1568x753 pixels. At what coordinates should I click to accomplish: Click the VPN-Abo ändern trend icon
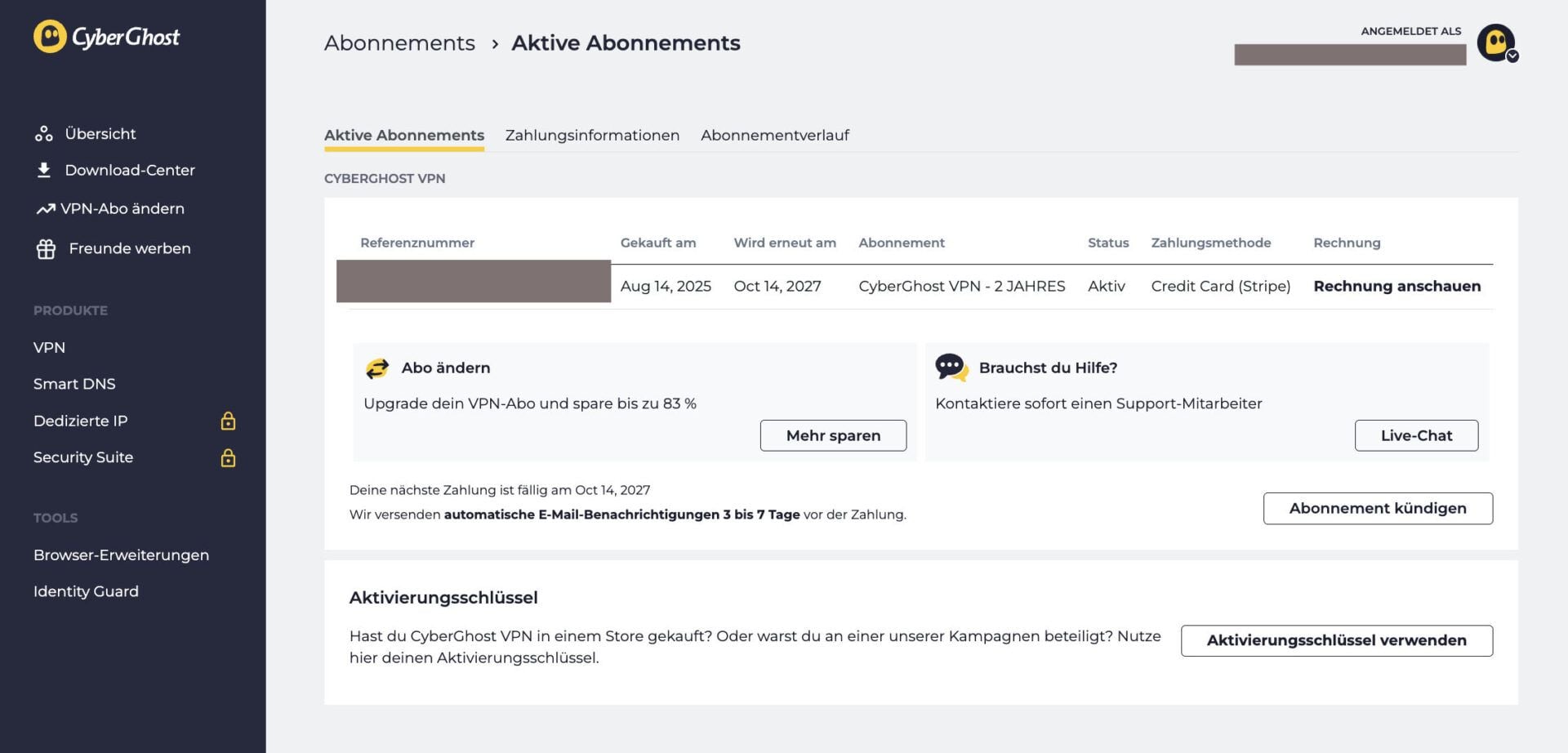click(x=45, y=209)
